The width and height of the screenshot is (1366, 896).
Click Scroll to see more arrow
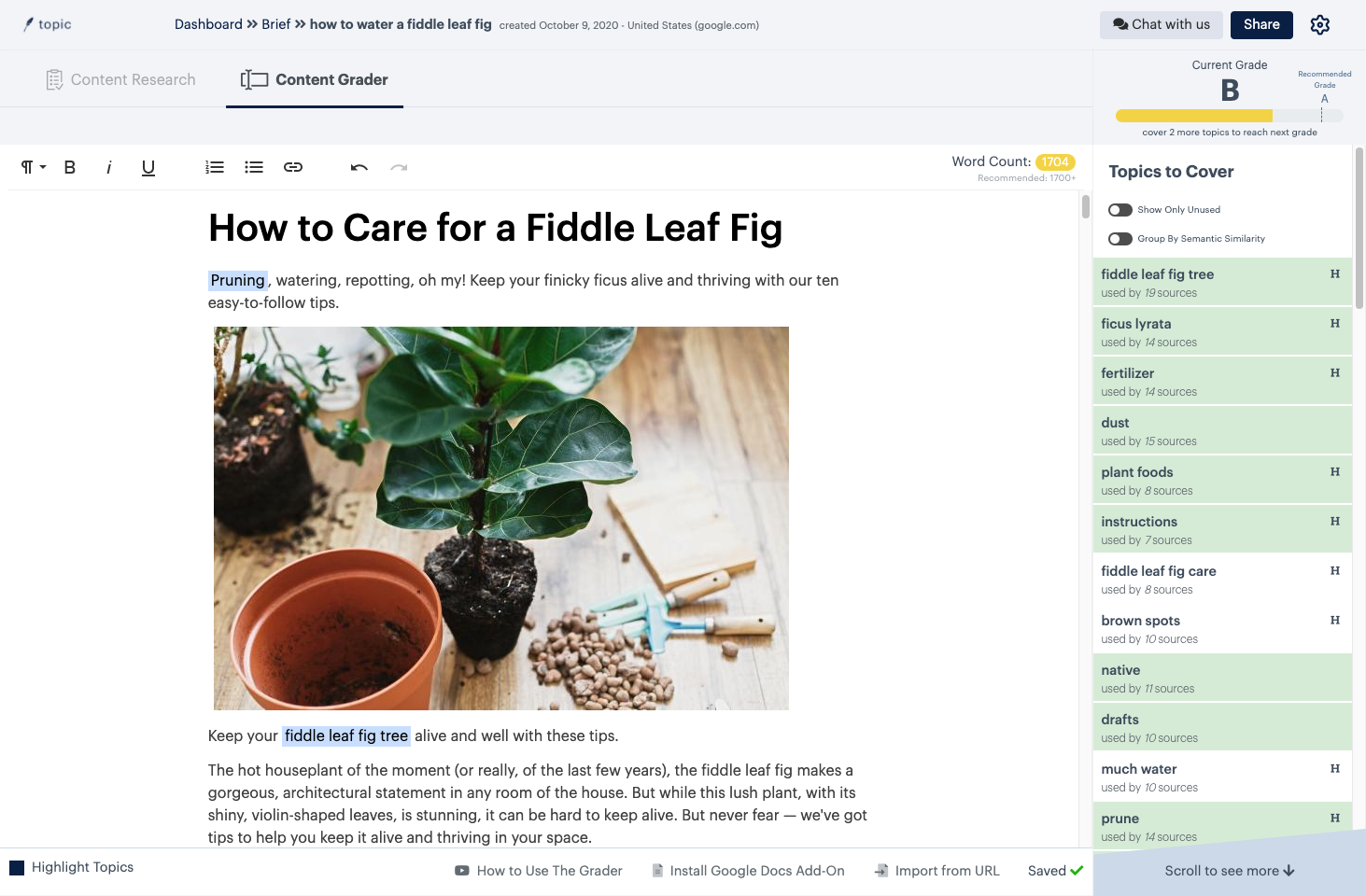click(1229, 871)
